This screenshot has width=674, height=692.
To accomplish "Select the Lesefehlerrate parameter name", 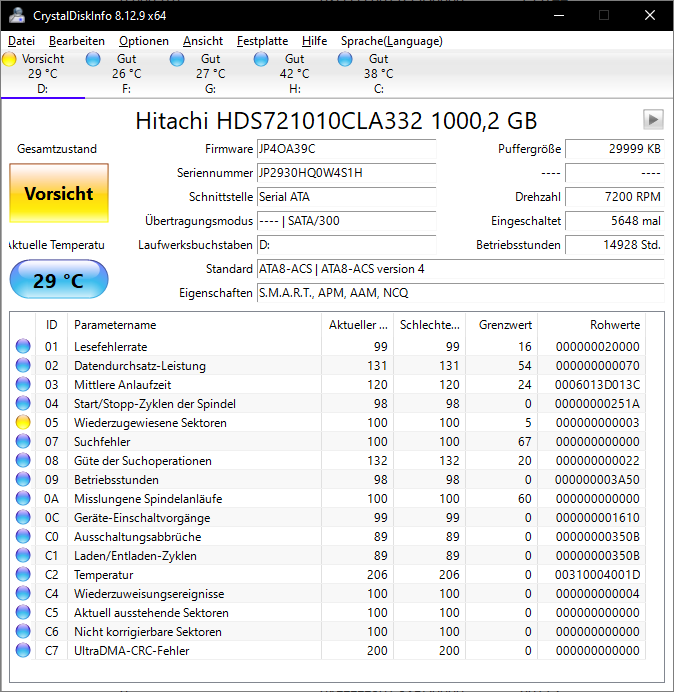I will 110,346.
